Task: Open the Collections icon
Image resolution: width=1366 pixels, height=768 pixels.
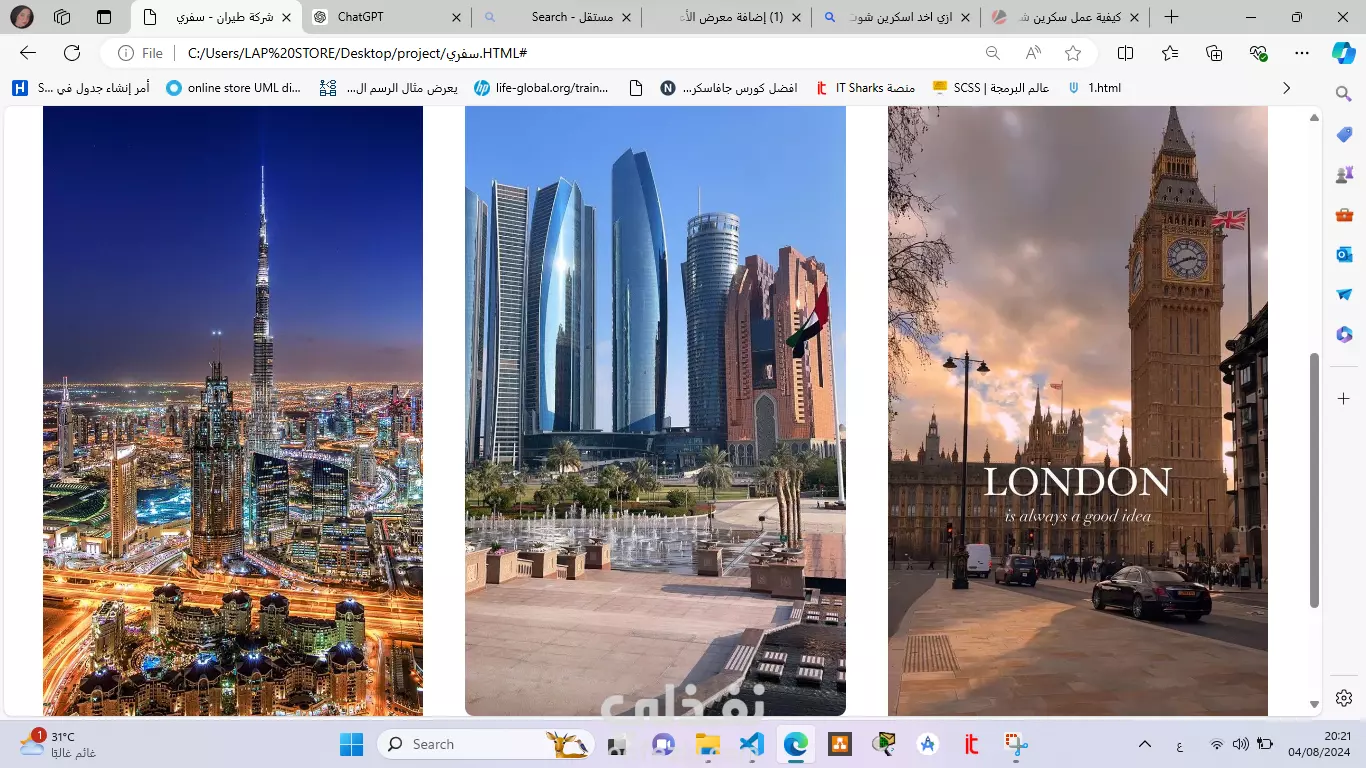Action: tap(1214, 53)
